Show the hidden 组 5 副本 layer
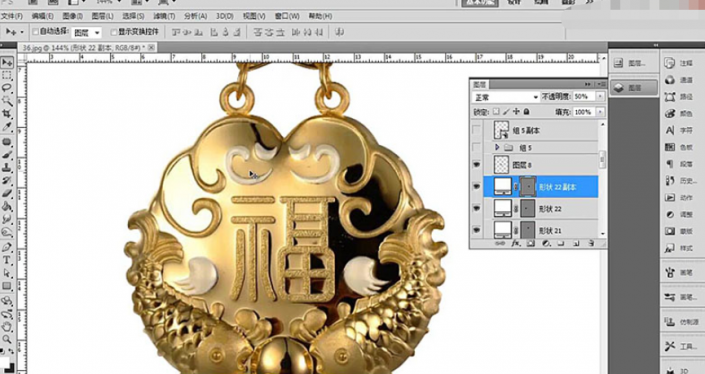The height and width of the screenshot is (374, 705). (x=477, y=130)
